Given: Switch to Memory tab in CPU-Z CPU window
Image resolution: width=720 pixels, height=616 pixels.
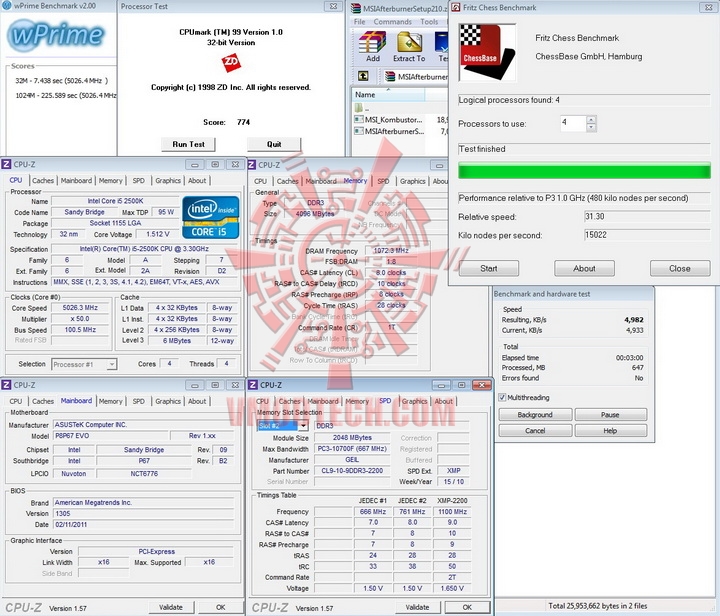Looking at the screenshot, I should [111, 180].
